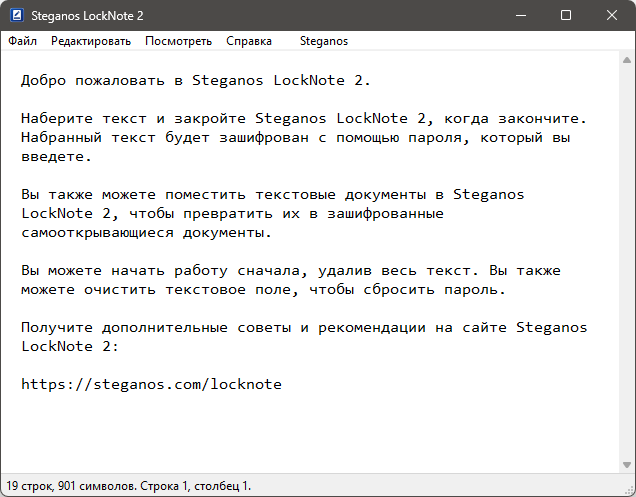The image size is (636, 497).
Task: Click the word 'введете.' in the text
Action: pyautogui.click(x=57, y=157)
